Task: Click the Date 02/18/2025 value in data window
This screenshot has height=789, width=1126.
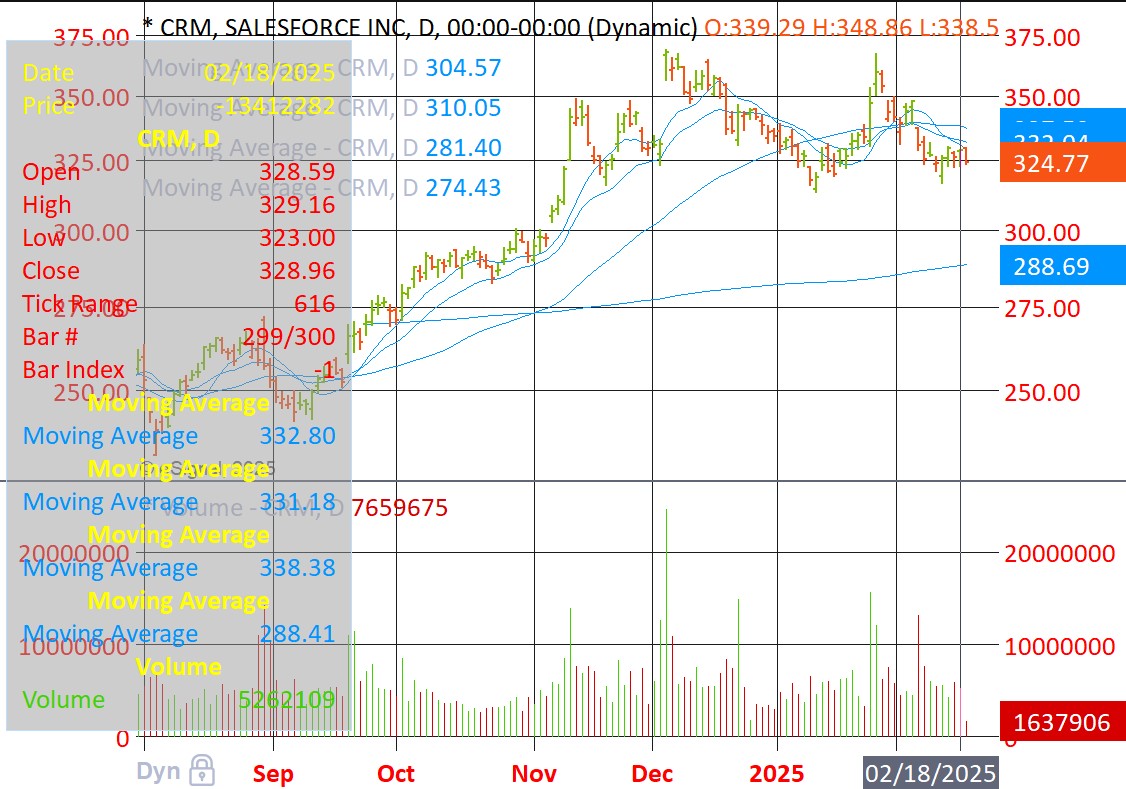Action: pyautogui.click(x=269, y=73)
